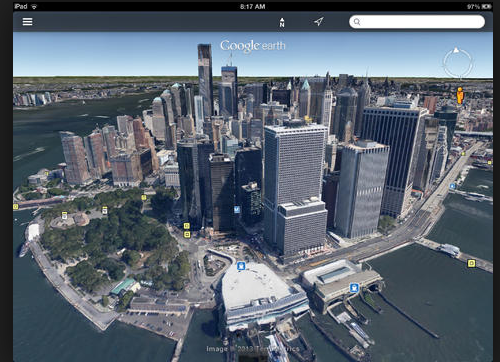Screen dimensions: 500x362
Task: Tap the search box
Action: (417, 22)
